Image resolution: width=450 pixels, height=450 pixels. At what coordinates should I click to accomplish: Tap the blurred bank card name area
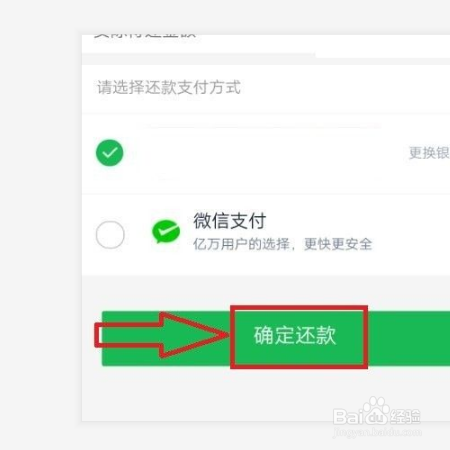pyautogui.click(x=263, y=153)
